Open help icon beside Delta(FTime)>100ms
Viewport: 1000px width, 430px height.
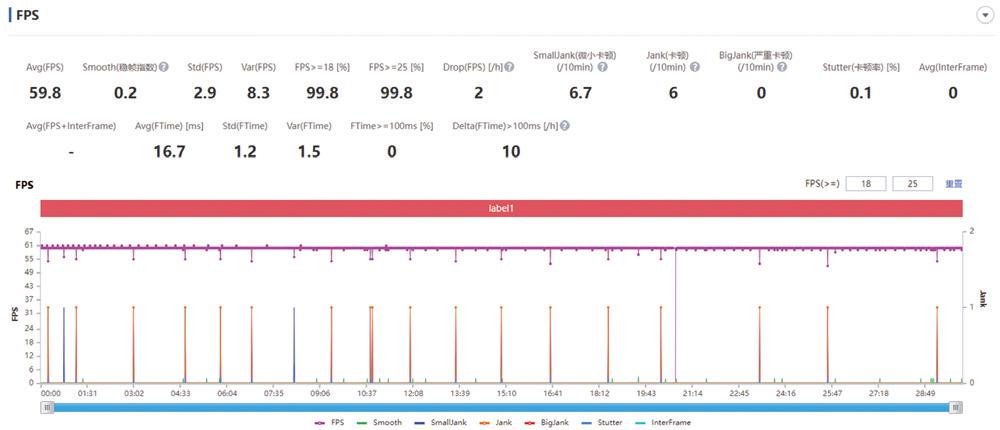tap(564, 126)
